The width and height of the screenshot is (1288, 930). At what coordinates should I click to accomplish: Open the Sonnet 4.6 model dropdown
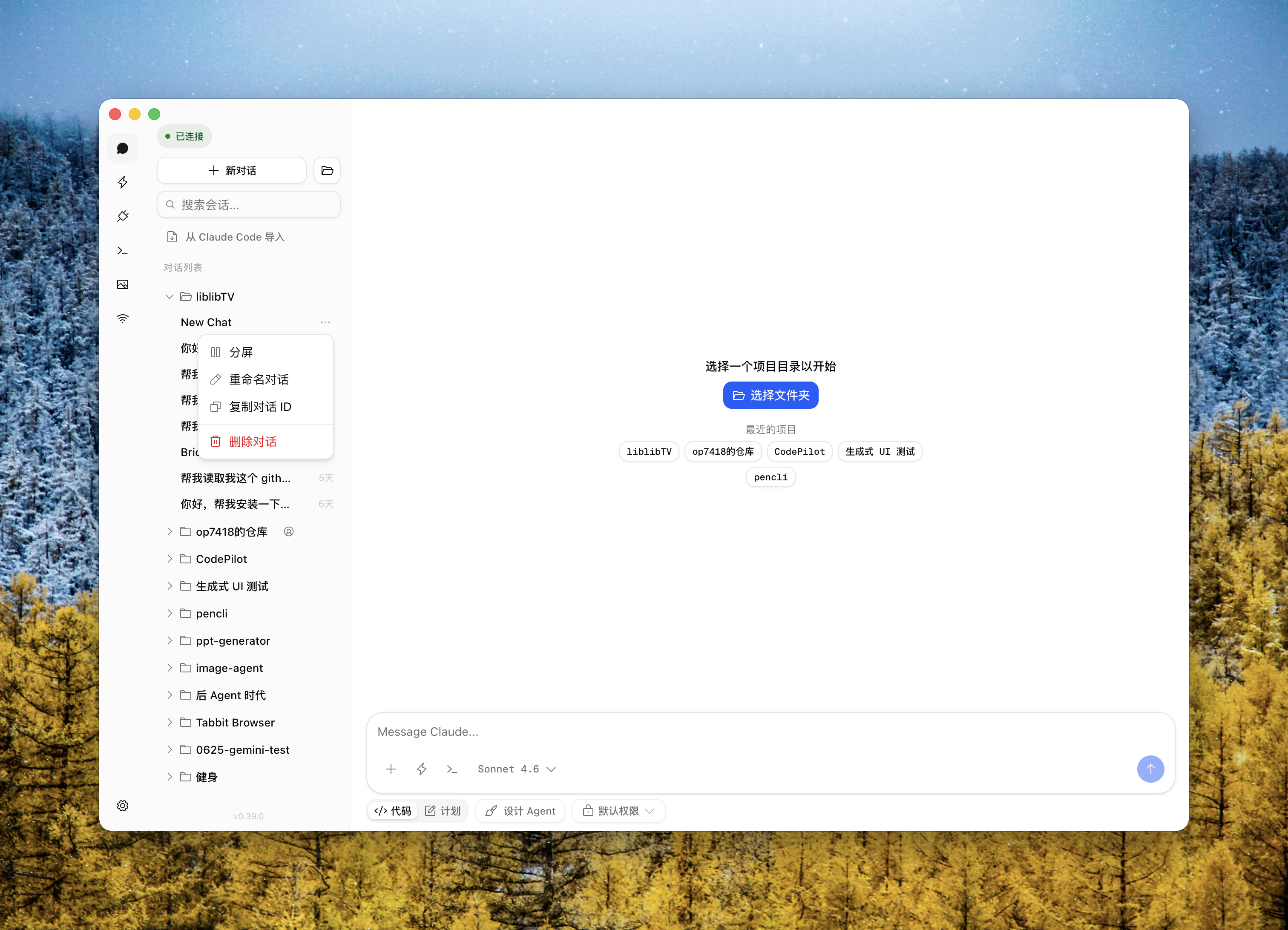coord(516,769)
